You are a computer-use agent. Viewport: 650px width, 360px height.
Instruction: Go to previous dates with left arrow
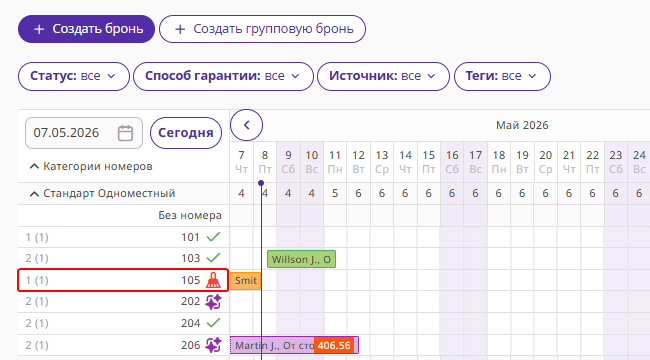246,125
